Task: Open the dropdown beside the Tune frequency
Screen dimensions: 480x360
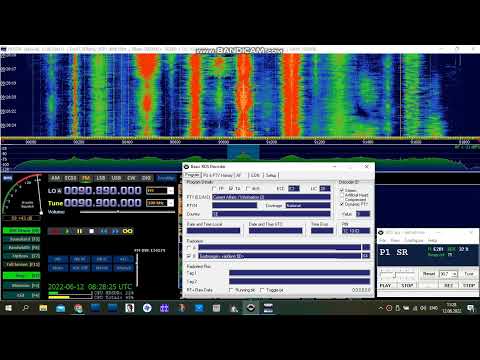Action: pos(170,203)
